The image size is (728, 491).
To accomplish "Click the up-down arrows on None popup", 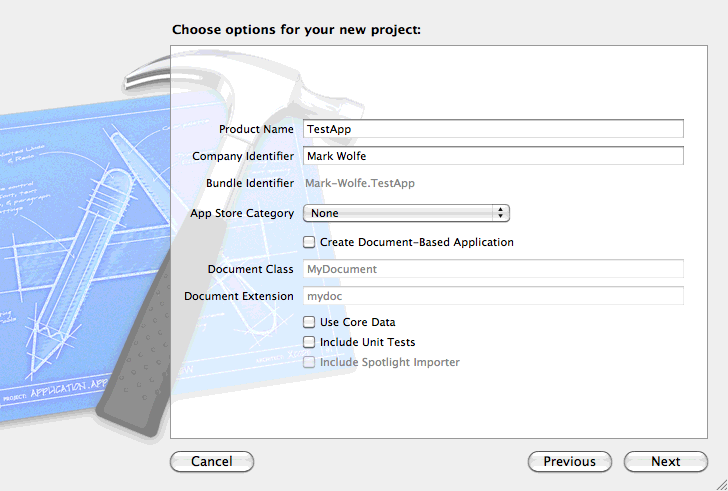I will (x=500, y=213).
